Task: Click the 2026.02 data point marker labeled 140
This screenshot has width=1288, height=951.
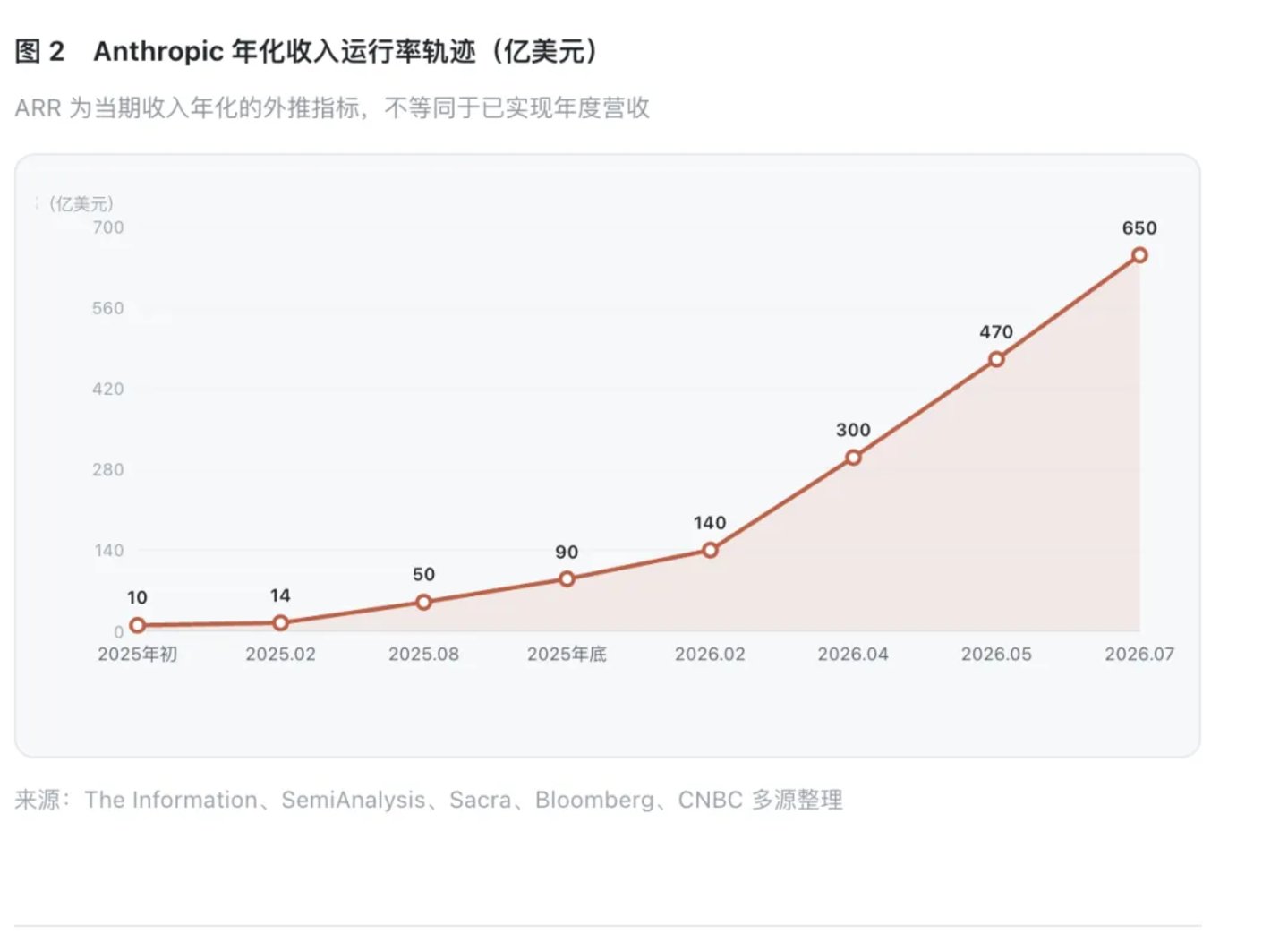Action: click(x=710, y=550)
